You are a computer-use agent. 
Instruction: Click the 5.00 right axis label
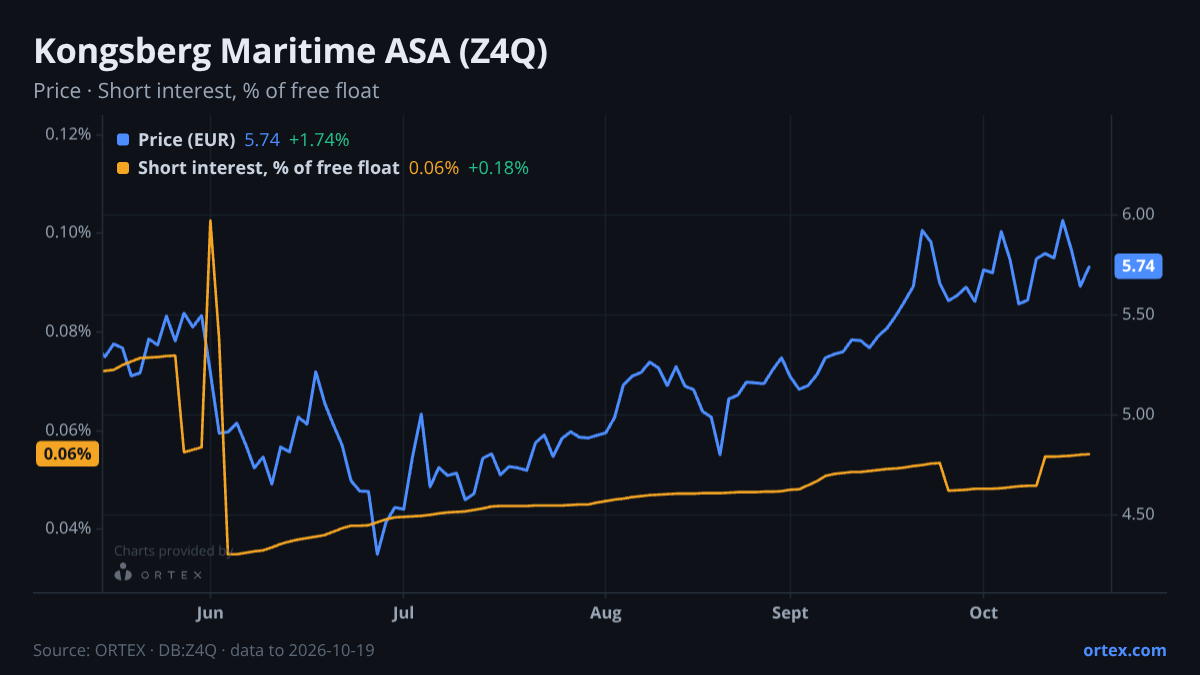pyautogui.click(x=1138, y=414)
